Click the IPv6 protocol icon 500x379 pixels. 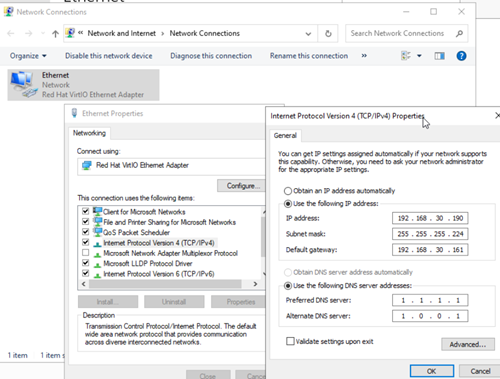click(97, 275)
